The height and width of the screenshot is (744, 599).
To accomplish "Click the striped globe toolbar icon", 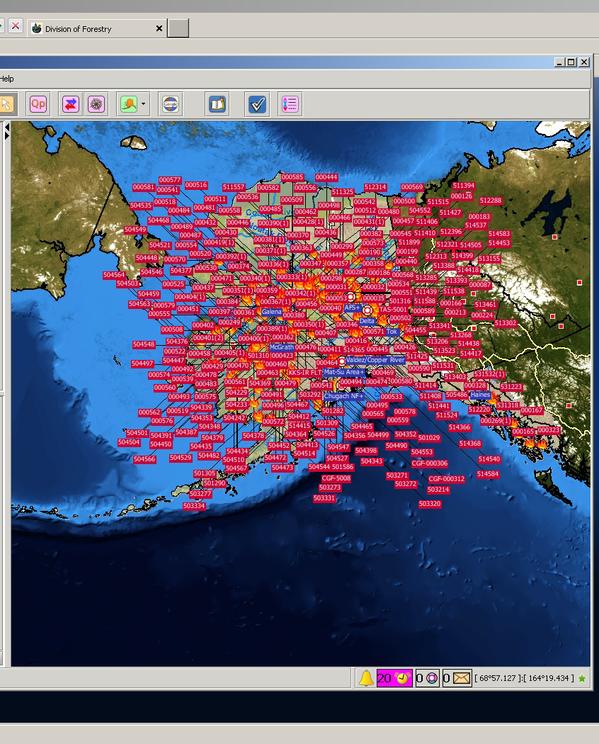I will click(x=170, y=104).
